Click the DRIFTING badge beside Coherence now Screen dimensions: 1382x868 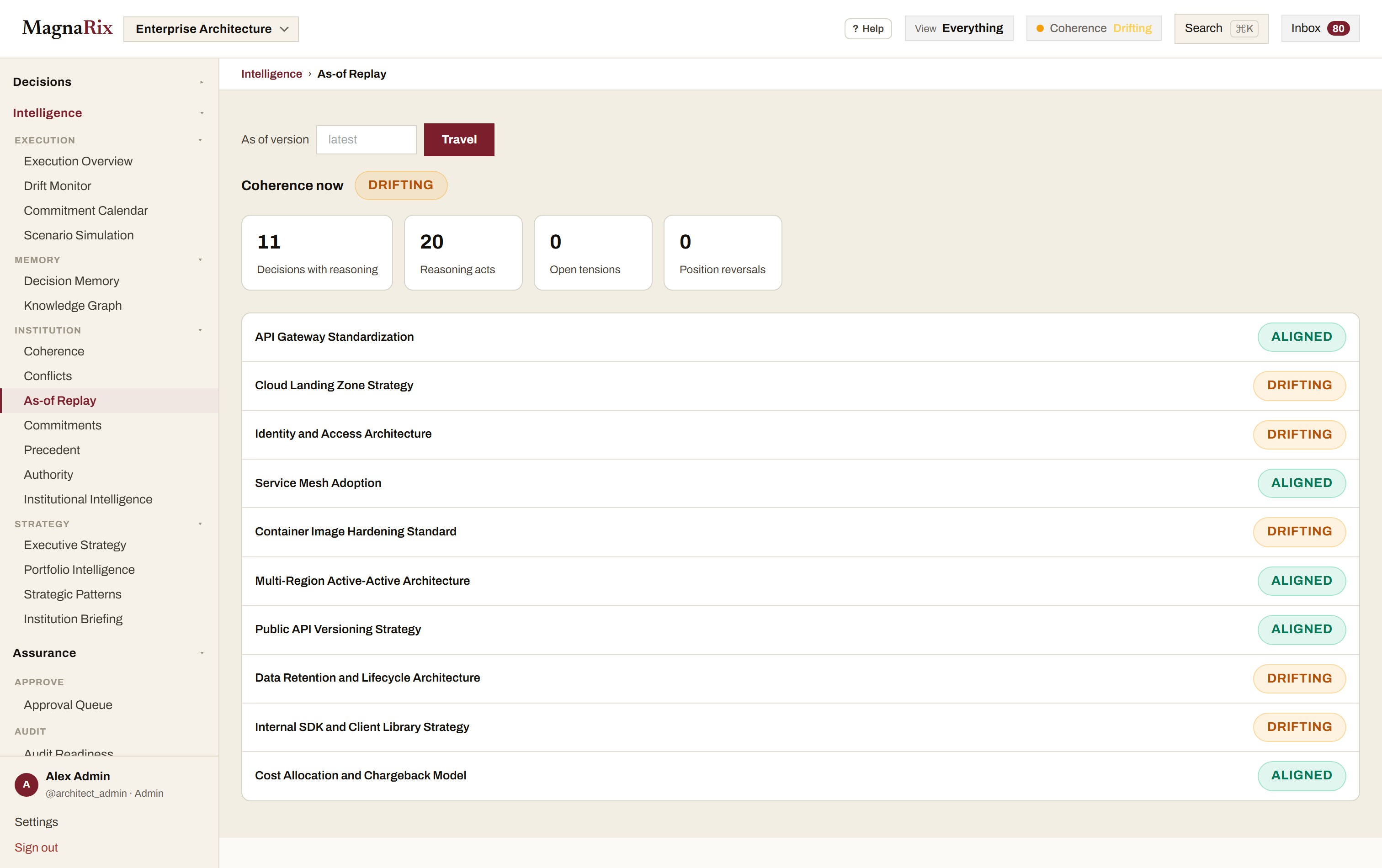coord(401,185)
